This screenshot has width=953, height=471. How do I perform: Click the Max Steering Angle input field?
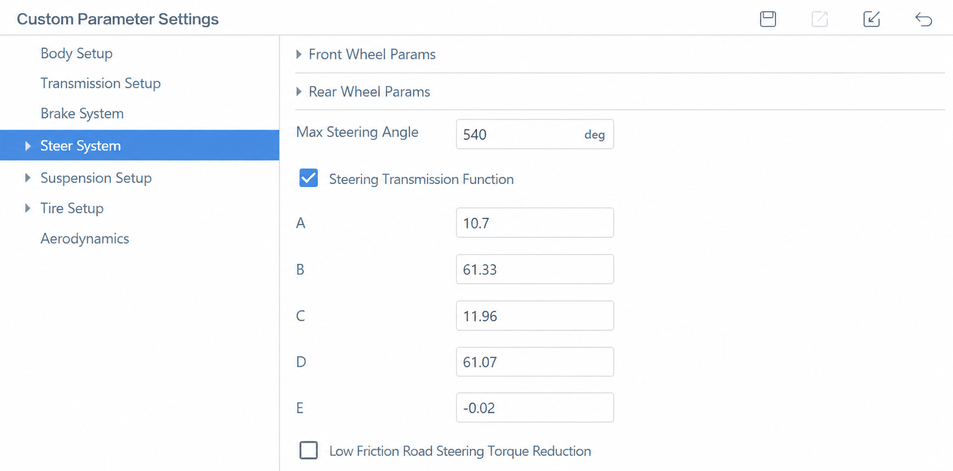(x=535, y=134)
